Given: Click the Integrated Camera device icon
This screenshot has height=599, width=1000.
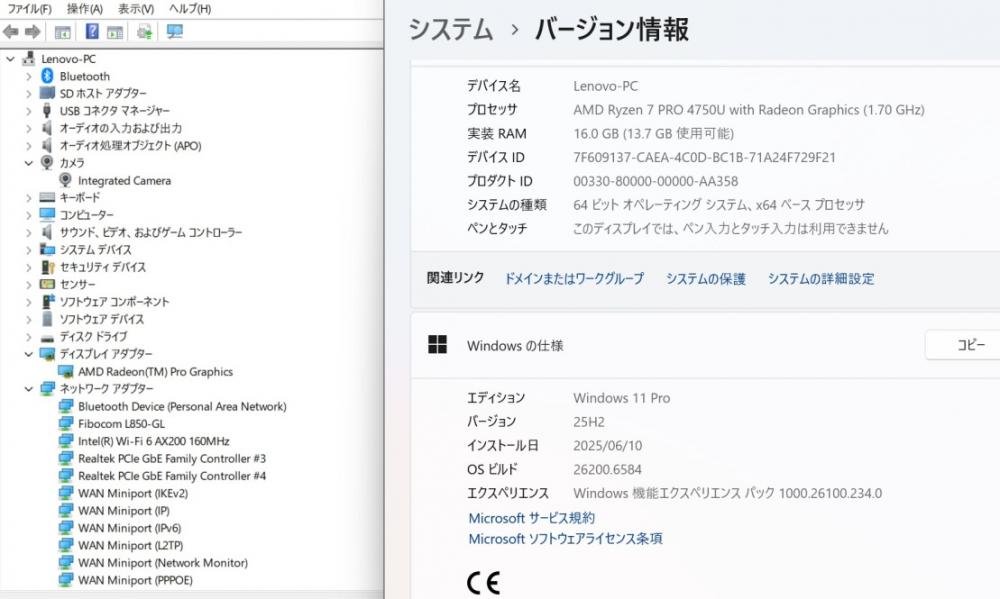Looking at the screenshot, I should (65, 180).
